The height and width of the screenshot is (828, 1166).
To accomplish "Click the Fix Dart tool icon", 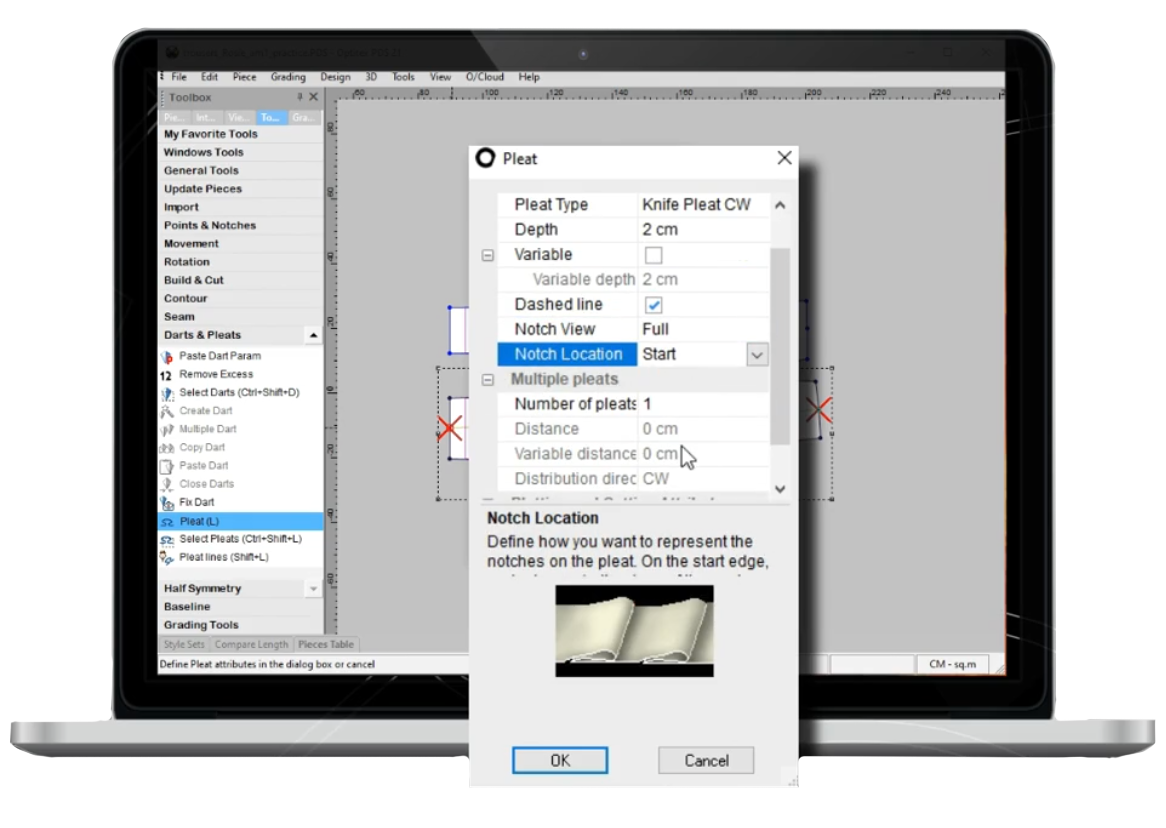I will tap(168, 503).
